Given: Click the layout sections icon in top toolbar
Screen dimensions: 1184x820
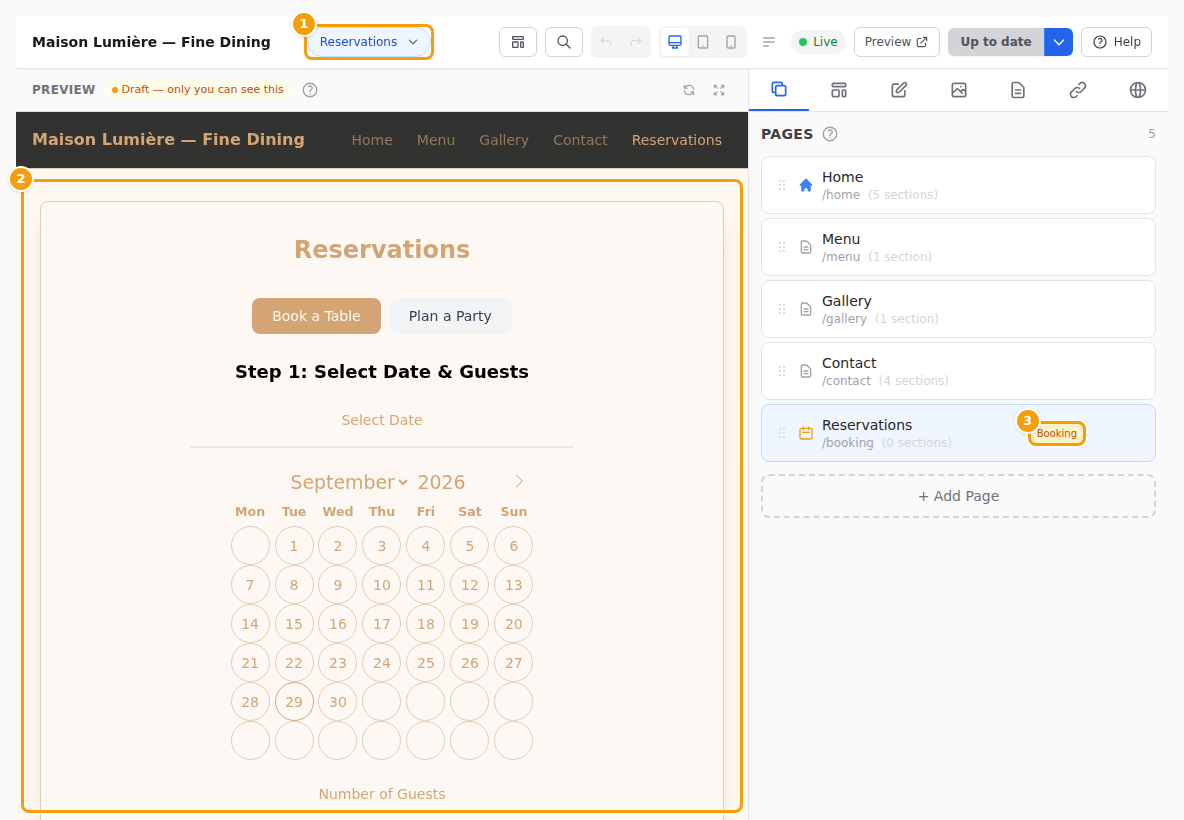Looking at the screenshot, I should click(x=518, y=42).
